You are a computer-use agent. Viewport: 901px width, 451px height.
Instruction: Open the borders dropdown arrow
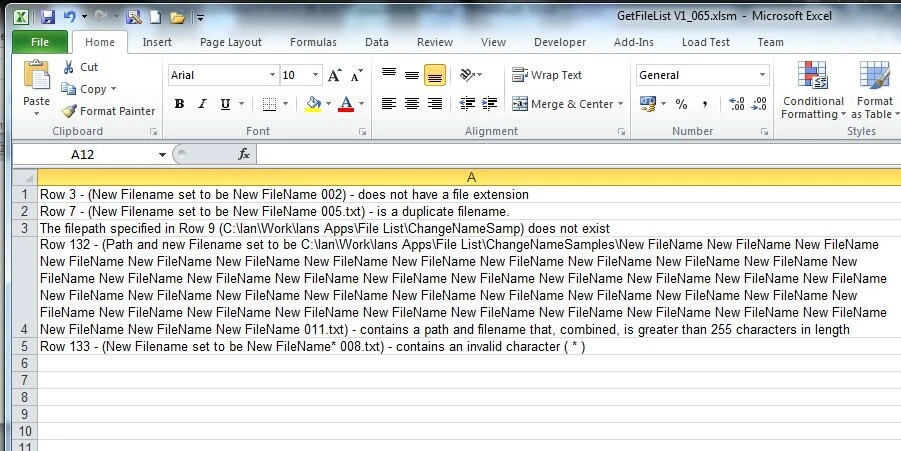pyautogui.click(x=286, y=104)
